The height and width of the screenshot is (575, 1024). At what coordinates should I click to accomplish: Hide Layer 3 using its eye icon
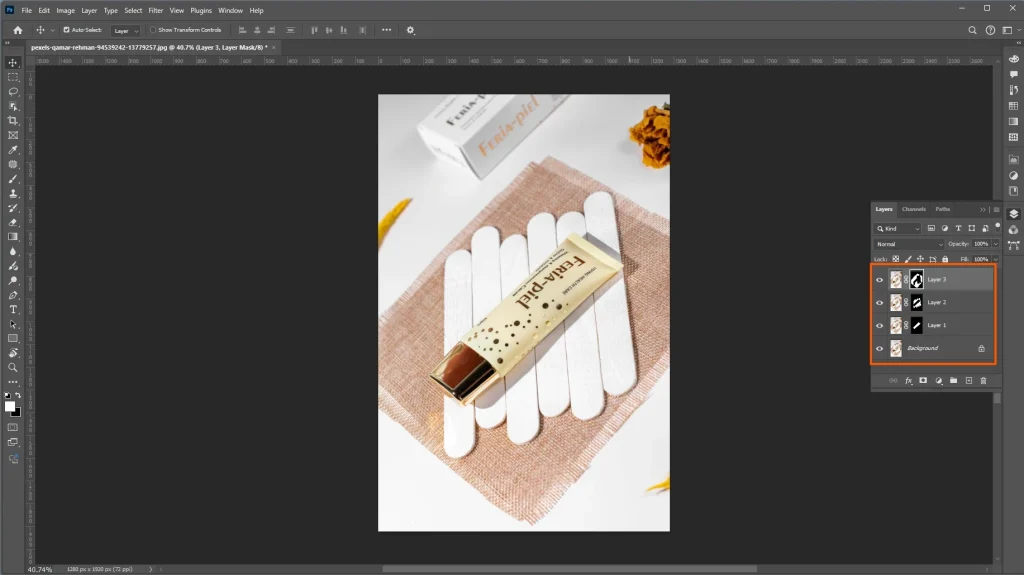coord(879,280)
